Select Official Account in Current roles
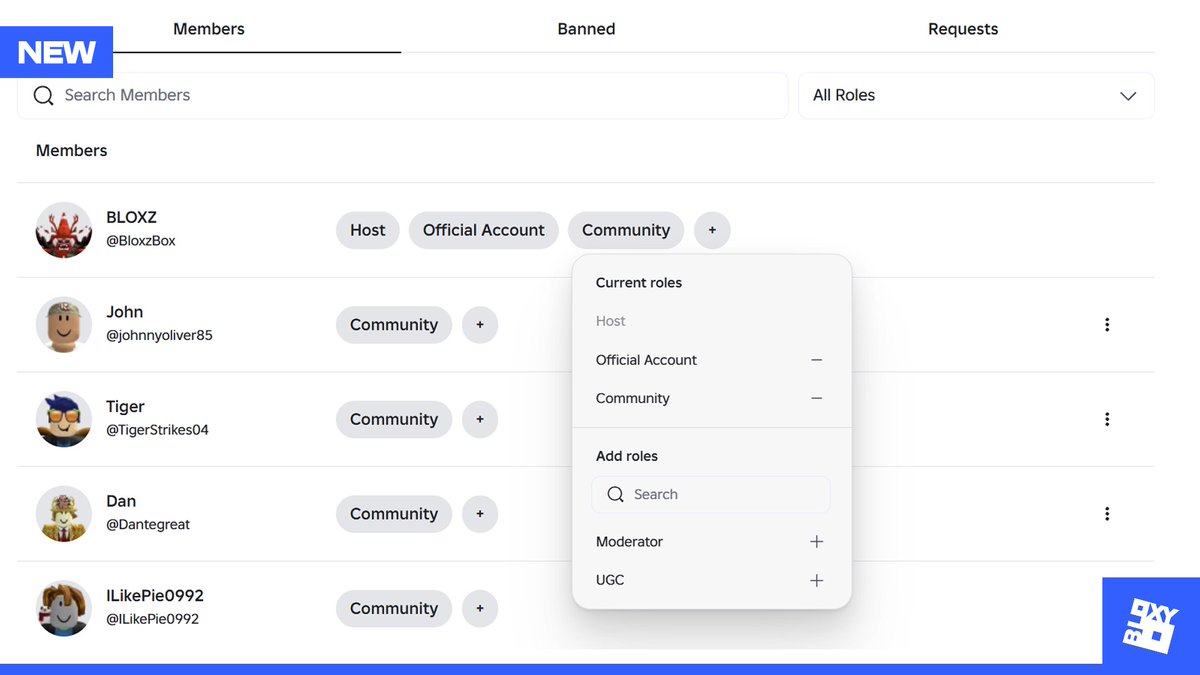 646,360
